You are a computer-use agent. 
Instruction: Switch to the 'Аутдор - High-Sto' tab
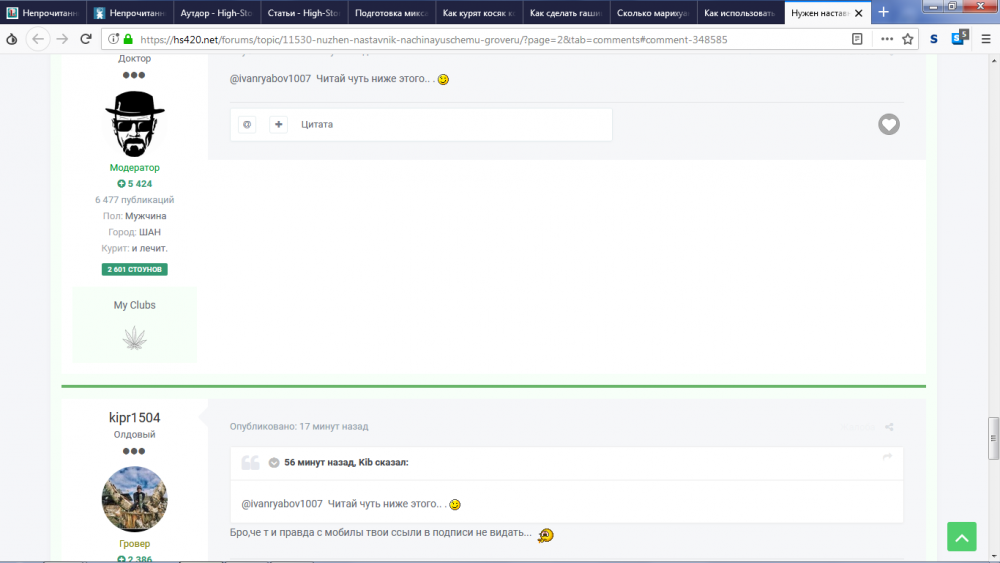[216, 13]
